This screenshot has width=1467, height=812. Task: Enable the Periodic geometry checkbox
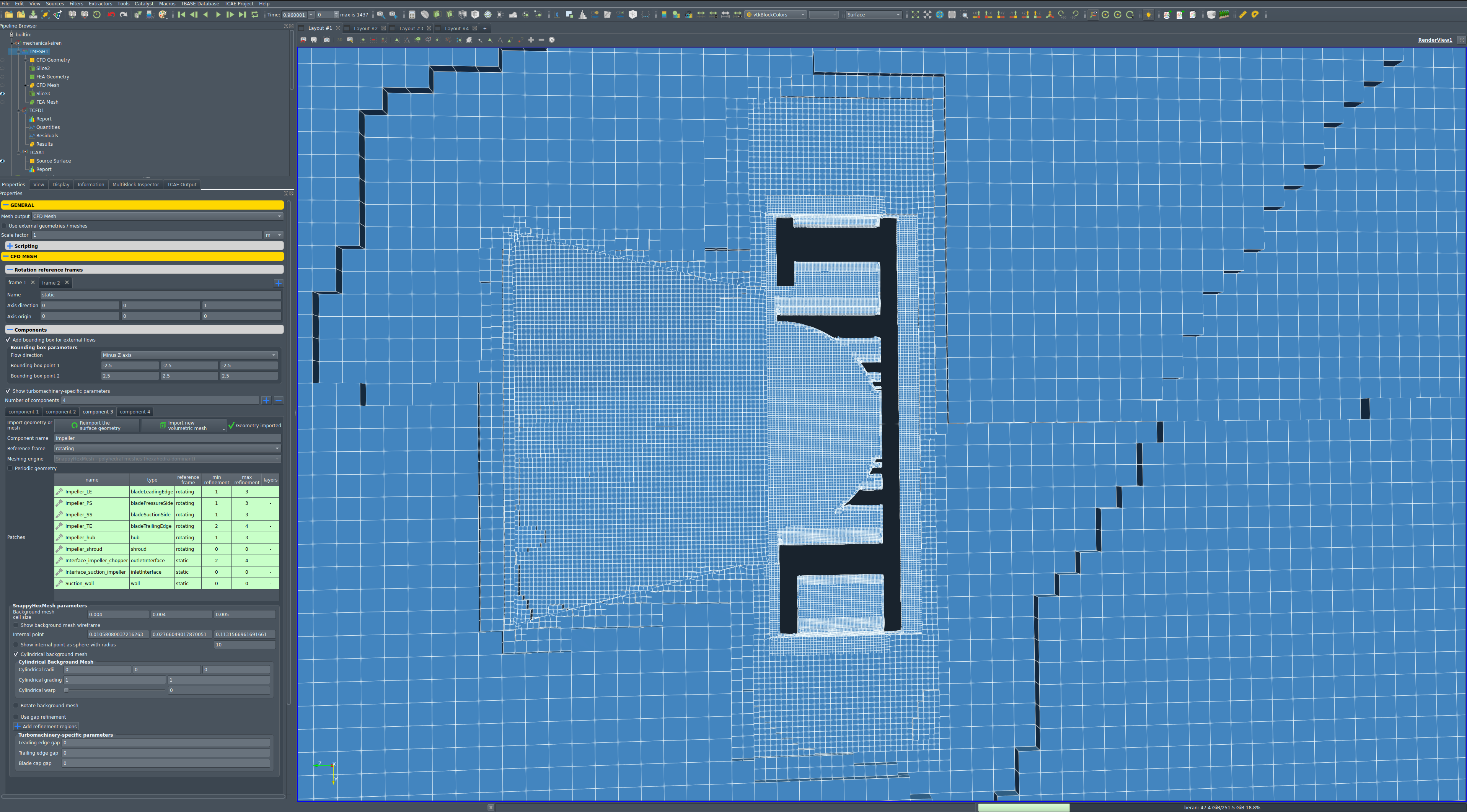tap(10, 469)
